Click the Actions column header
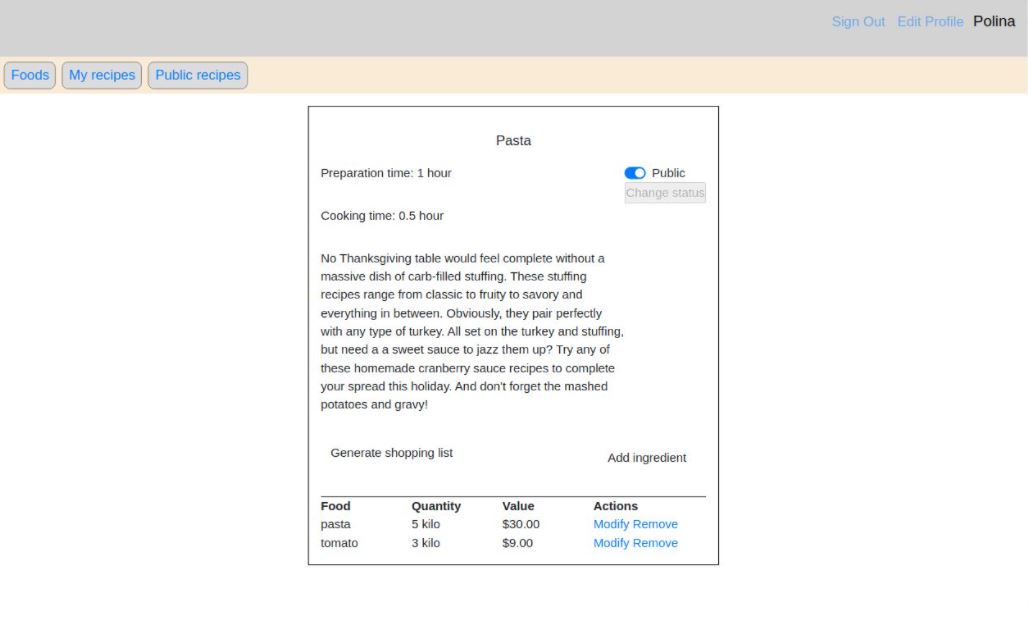Image resolution: width=1028 pixels, height=642 pixels. (615, 505)
